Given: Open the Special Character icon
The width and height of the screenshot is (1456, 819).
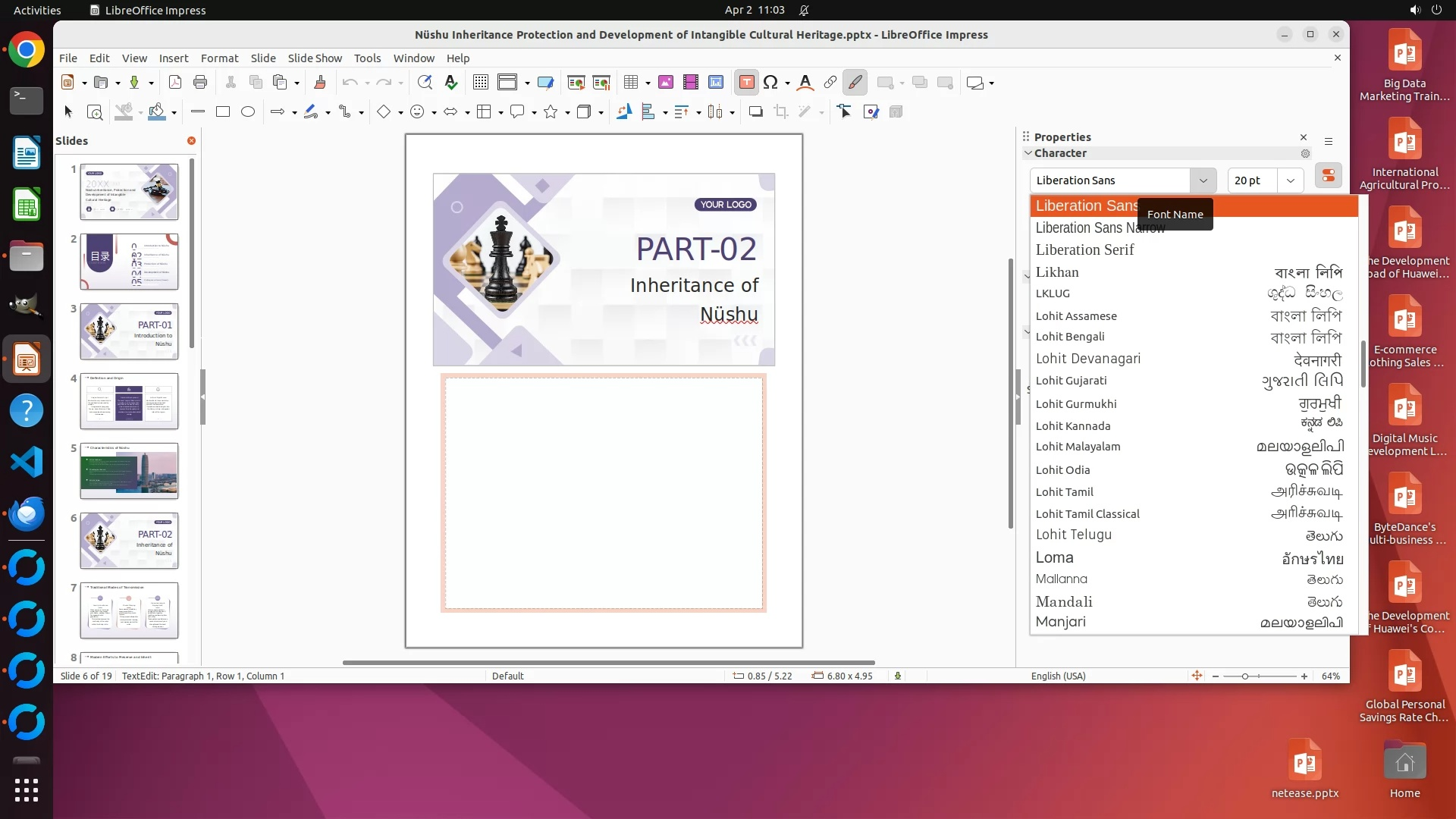Looking at the screenshot, I should 770,83.
